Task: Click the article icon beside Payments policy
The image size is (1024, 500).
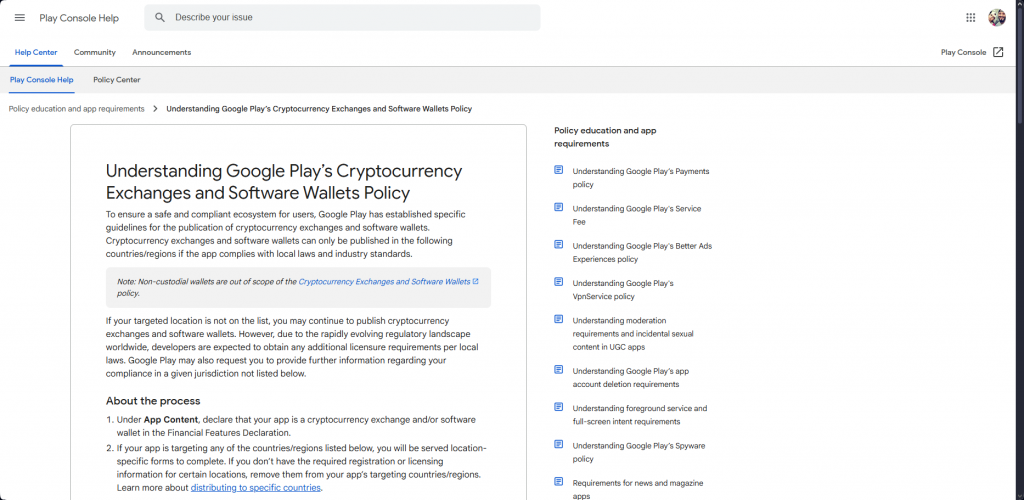Action: pos(558,170)
